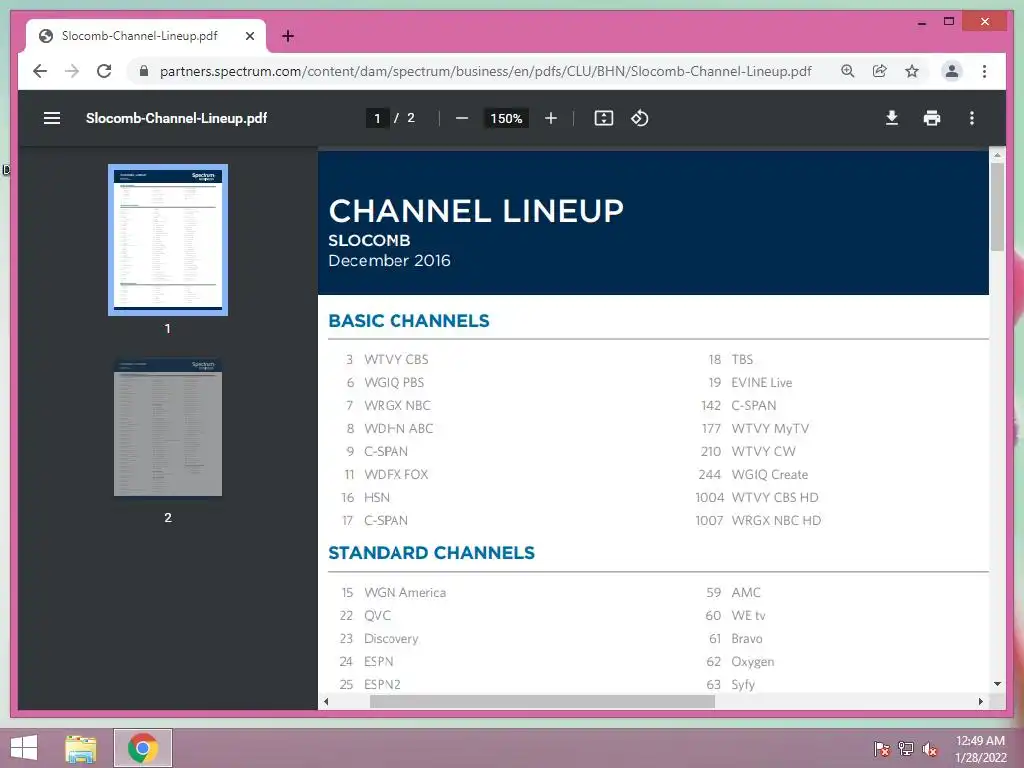Open the taskbar clock and date

(x=980, y=749)
